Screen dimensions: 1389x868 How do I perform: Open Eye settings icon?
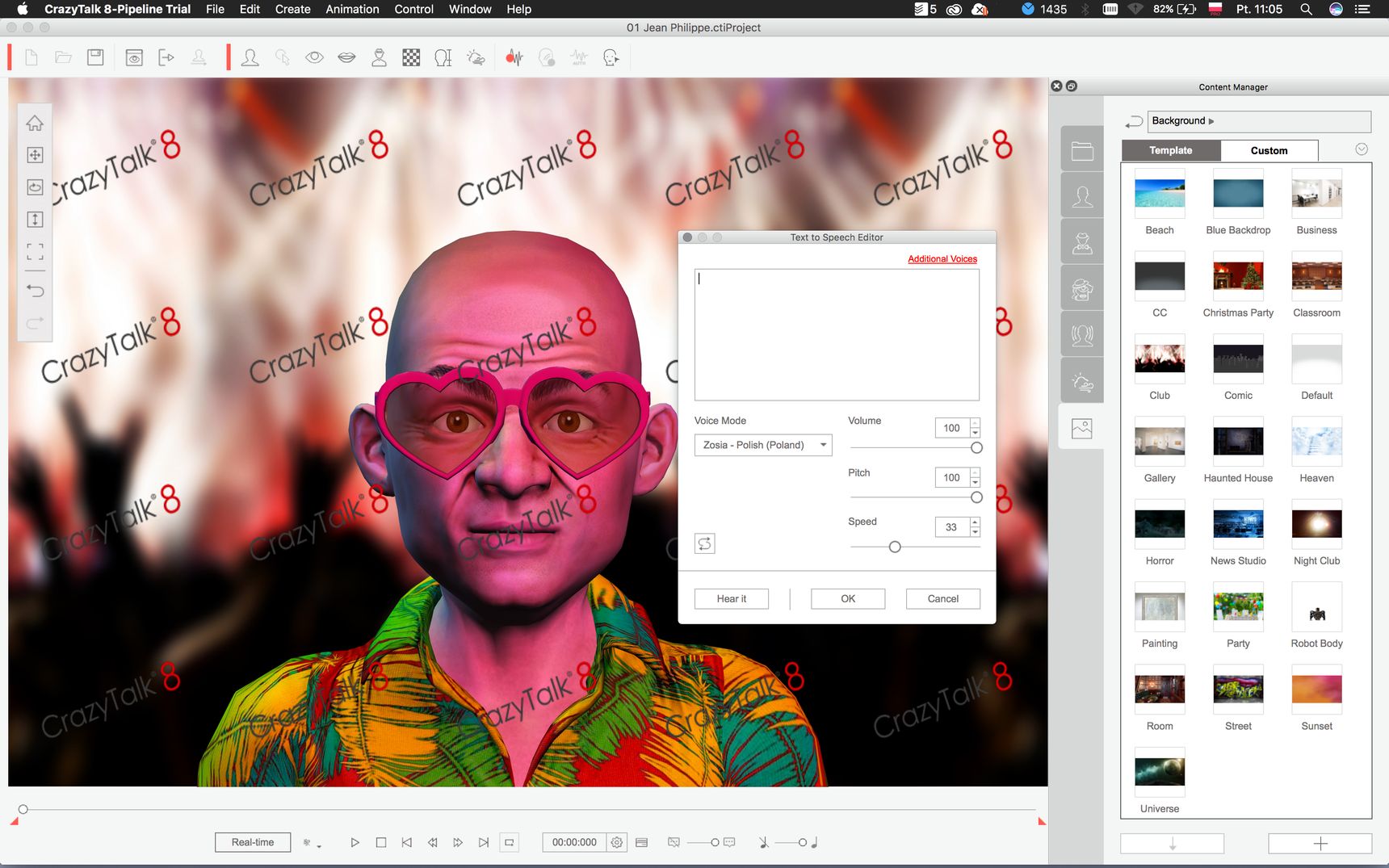coord(314,57)
